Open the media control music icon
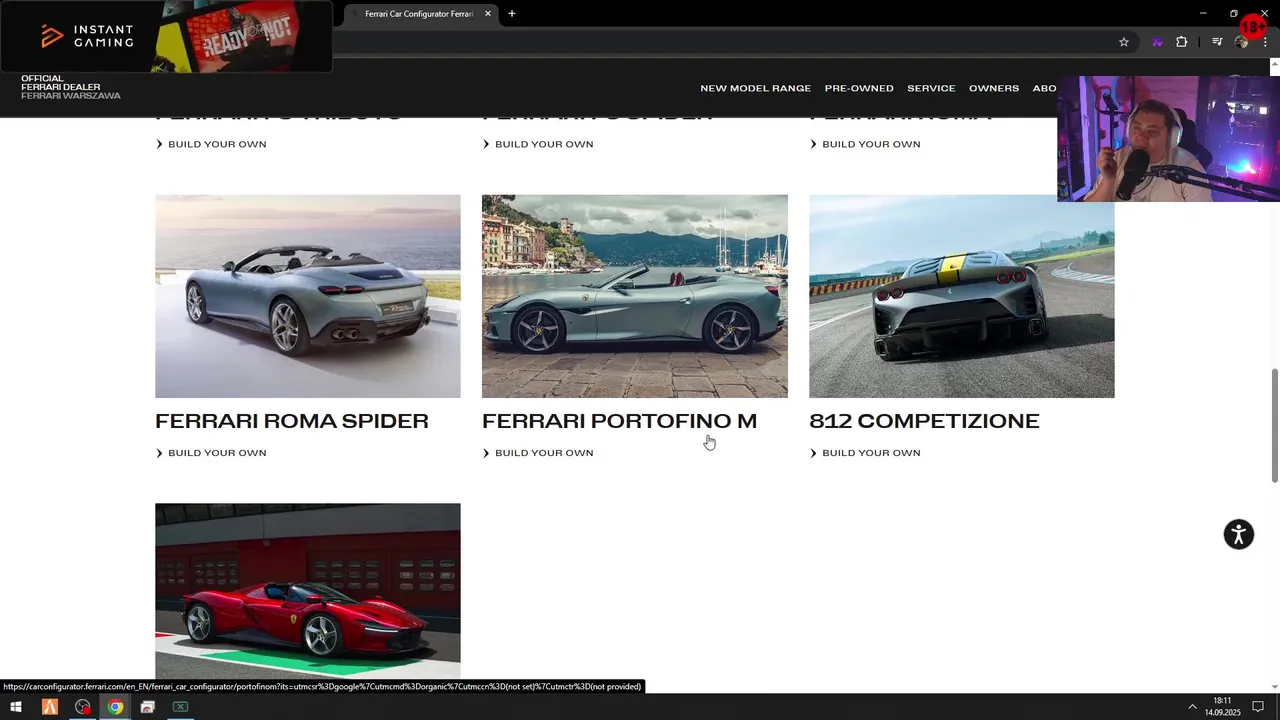Image resolution: width=1280 pixels, height=720 pixels. pyautogui.click(x=1217, y=42)
